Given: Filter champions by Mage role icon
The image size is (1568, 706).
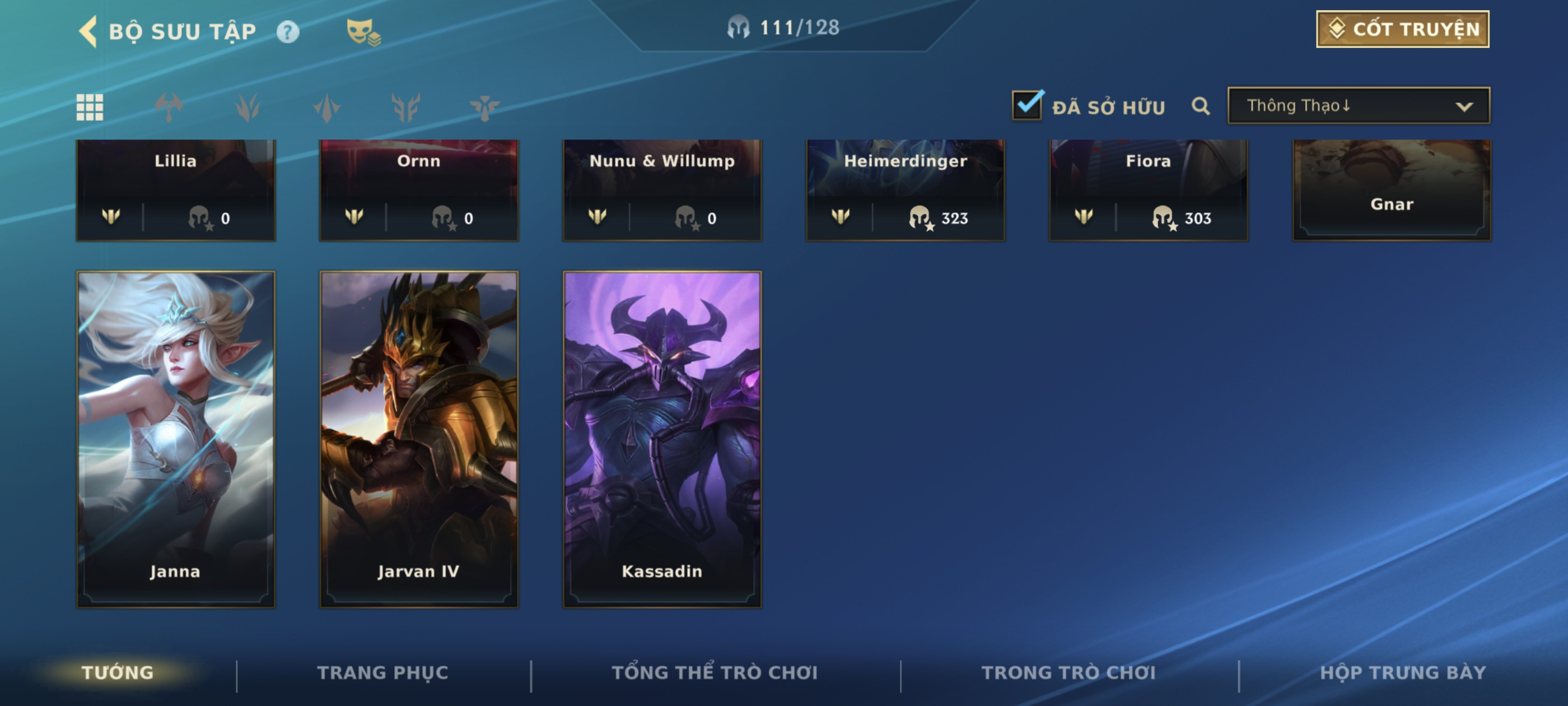Looking at the screenshot, I should 327,108.
